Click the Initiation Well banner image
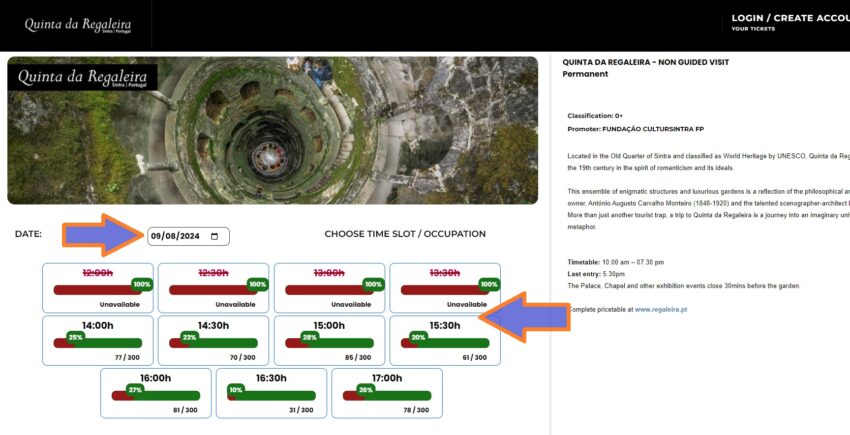This screenshot has width=850, height=435. click(273, 131)
